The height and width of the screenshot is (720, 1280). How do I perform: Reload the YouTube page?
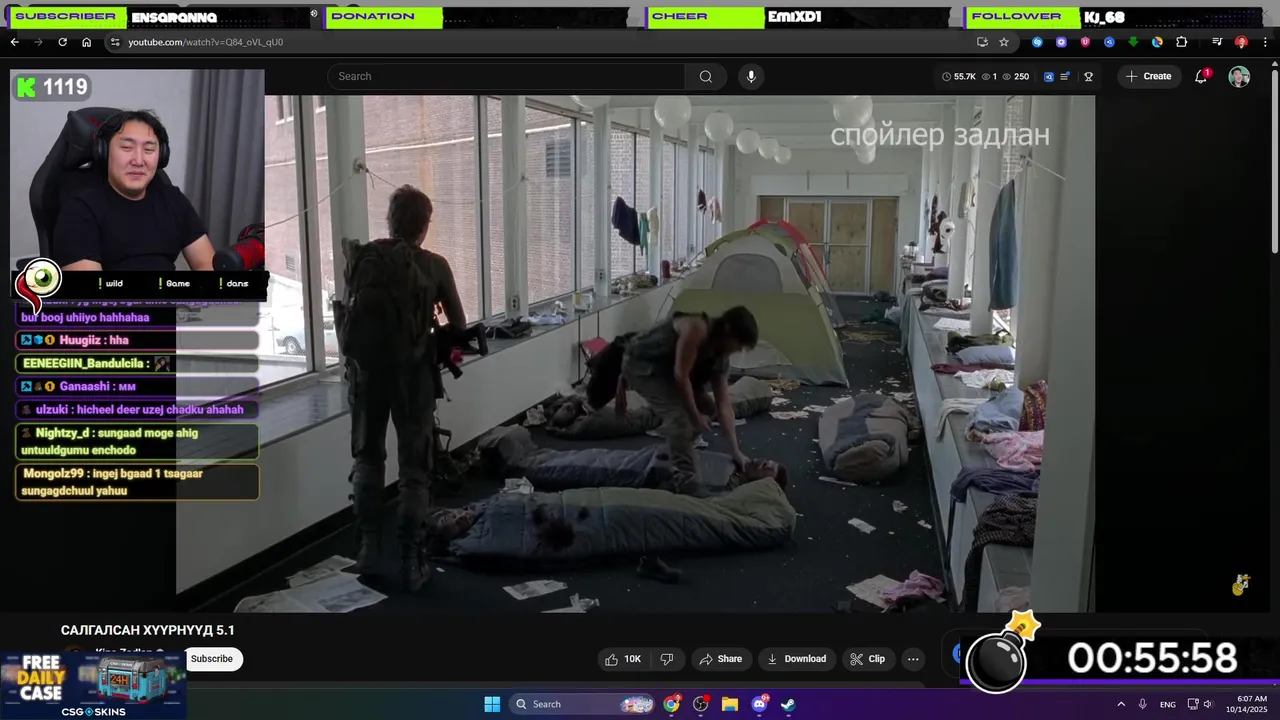pos(62,42)
